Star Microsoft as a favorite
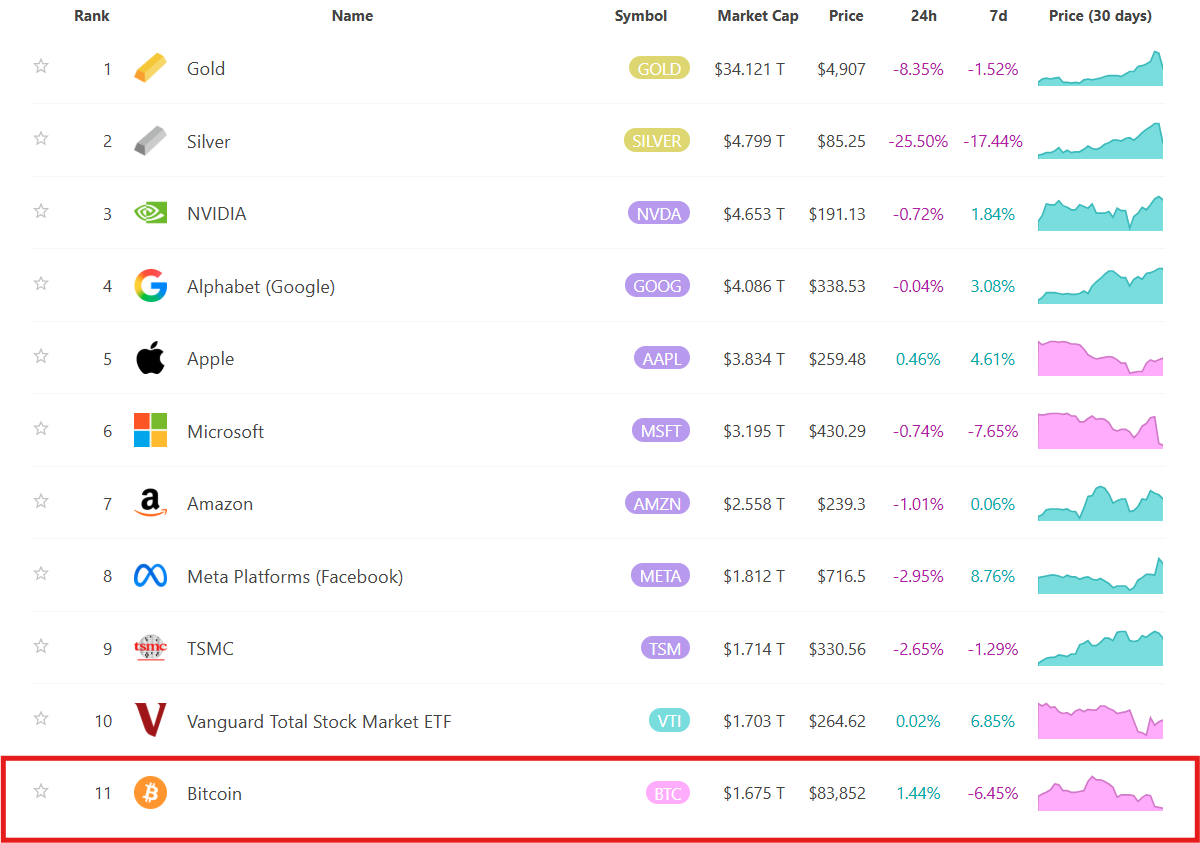 pos(41,428)
